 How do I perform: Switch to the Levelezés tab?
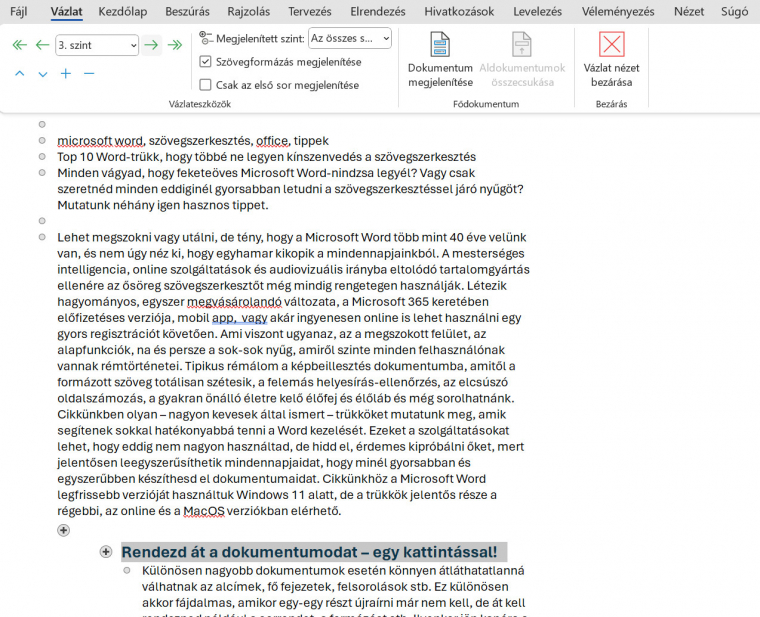[538, 11]
